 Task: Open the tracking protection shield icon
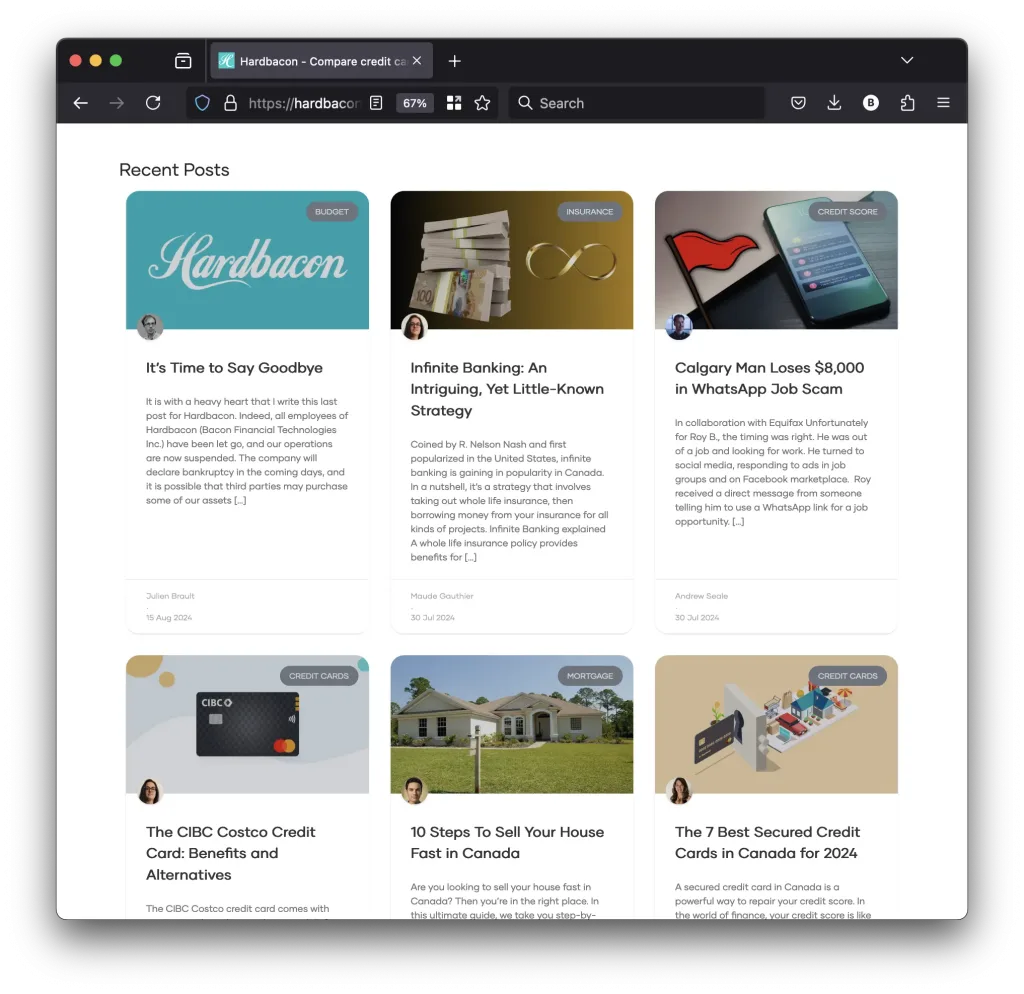click(202, 103)
